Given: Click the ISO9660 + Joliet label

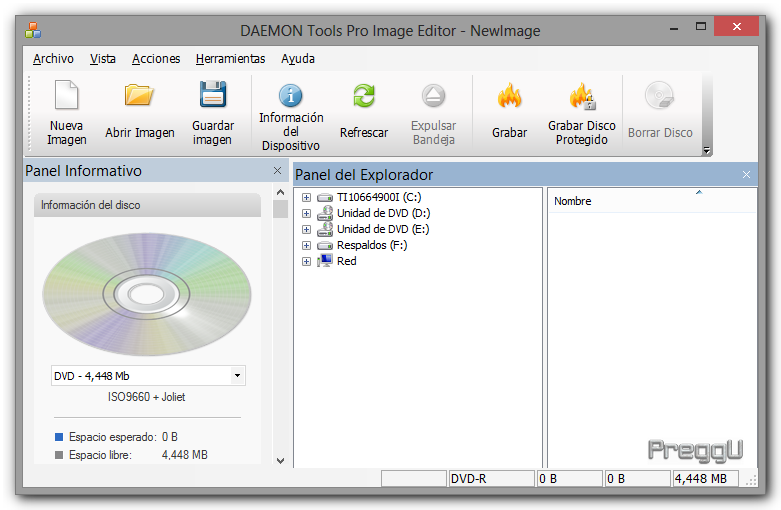Looking at the screenshot, I should pyautogui.click(x=146, y=397).
